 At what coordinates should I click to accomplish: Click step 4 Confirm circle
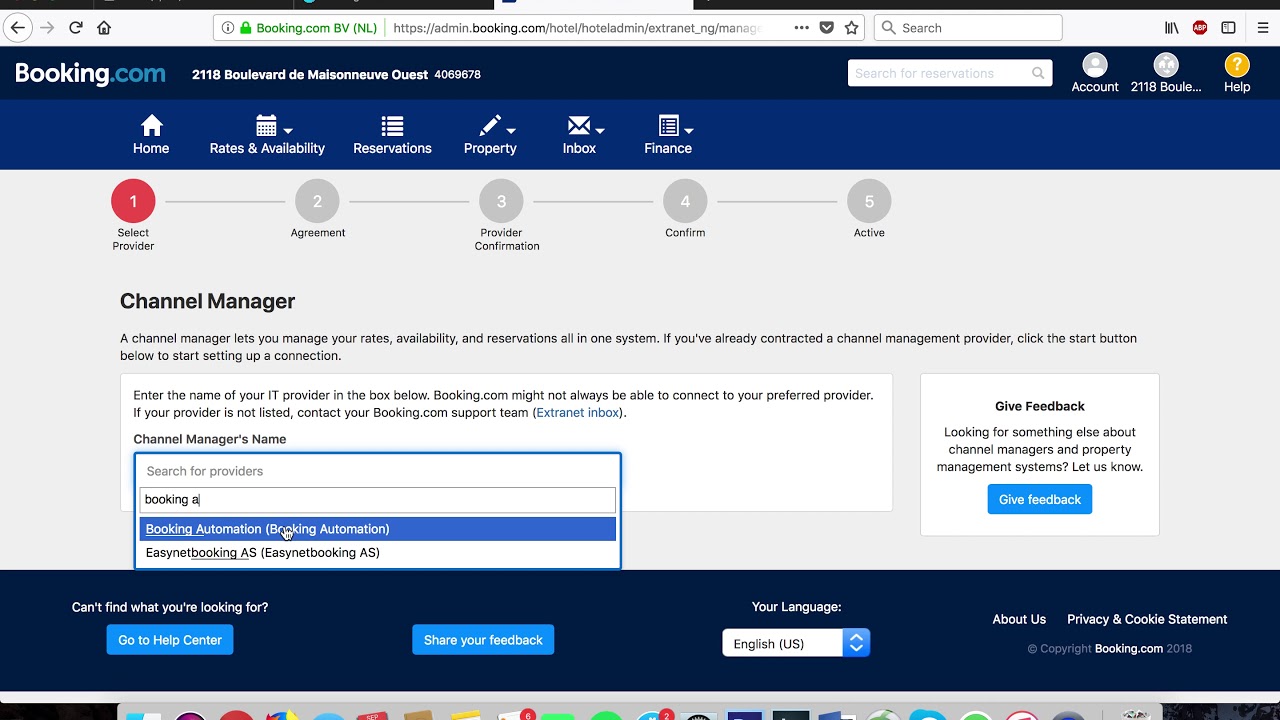[x=685, y=201]
